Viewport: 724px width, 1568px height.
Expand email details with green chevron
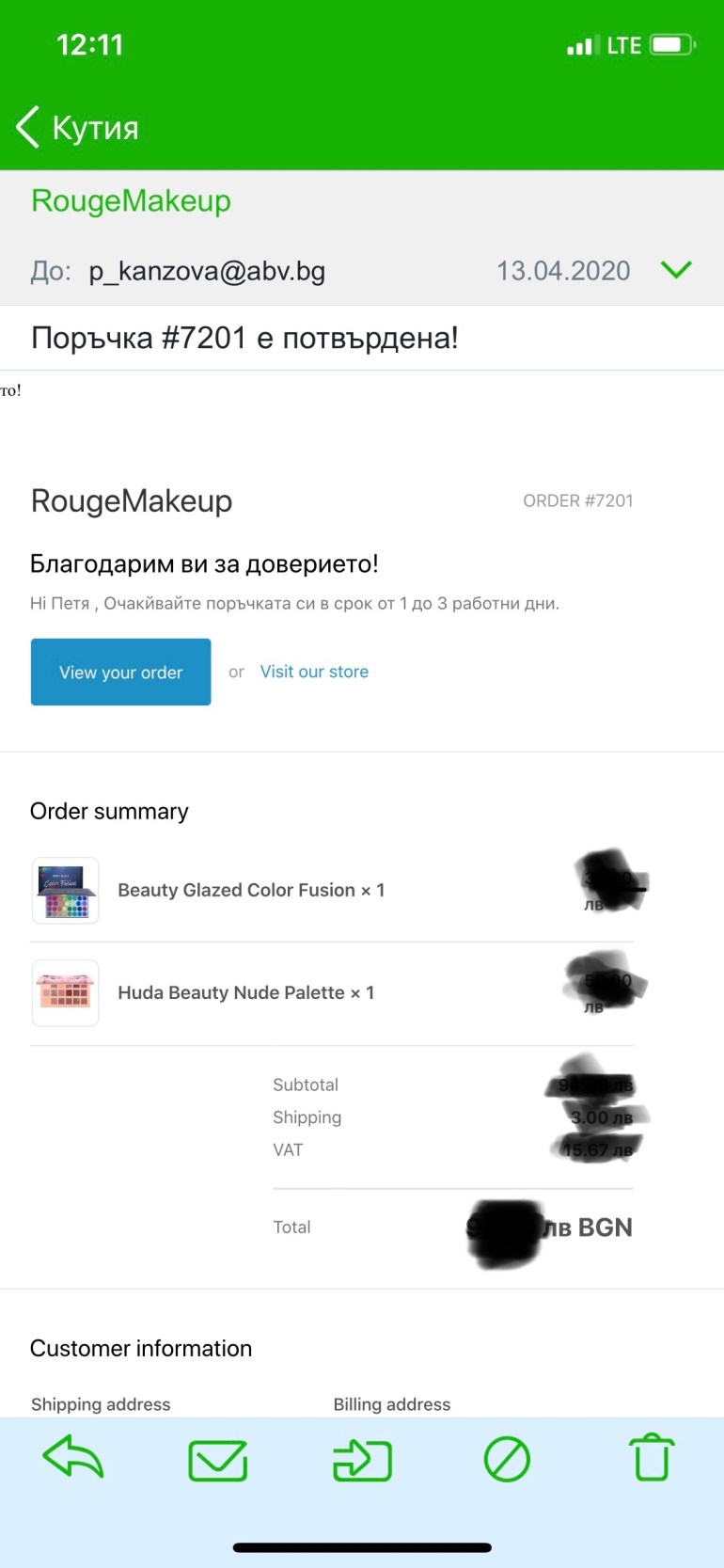pyautogui.click(x=676, y=271)
